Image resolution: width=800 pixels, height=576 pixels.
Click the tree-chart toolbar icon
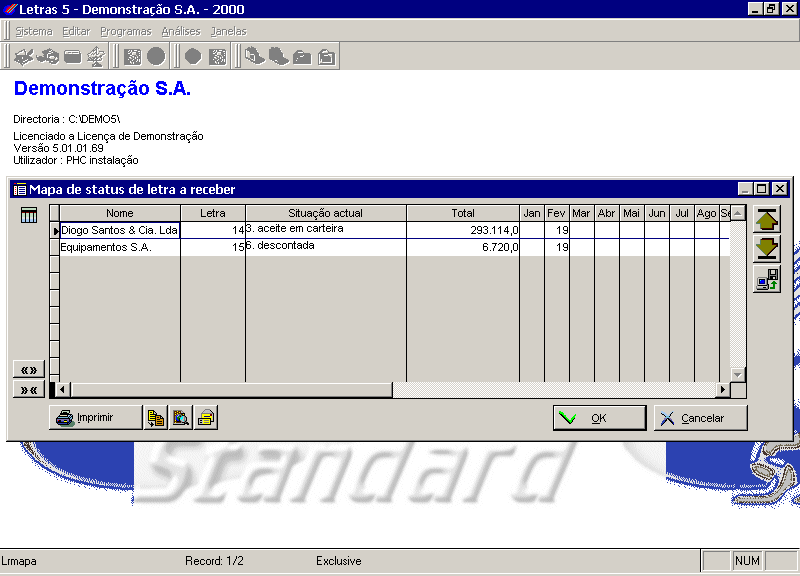96,56
